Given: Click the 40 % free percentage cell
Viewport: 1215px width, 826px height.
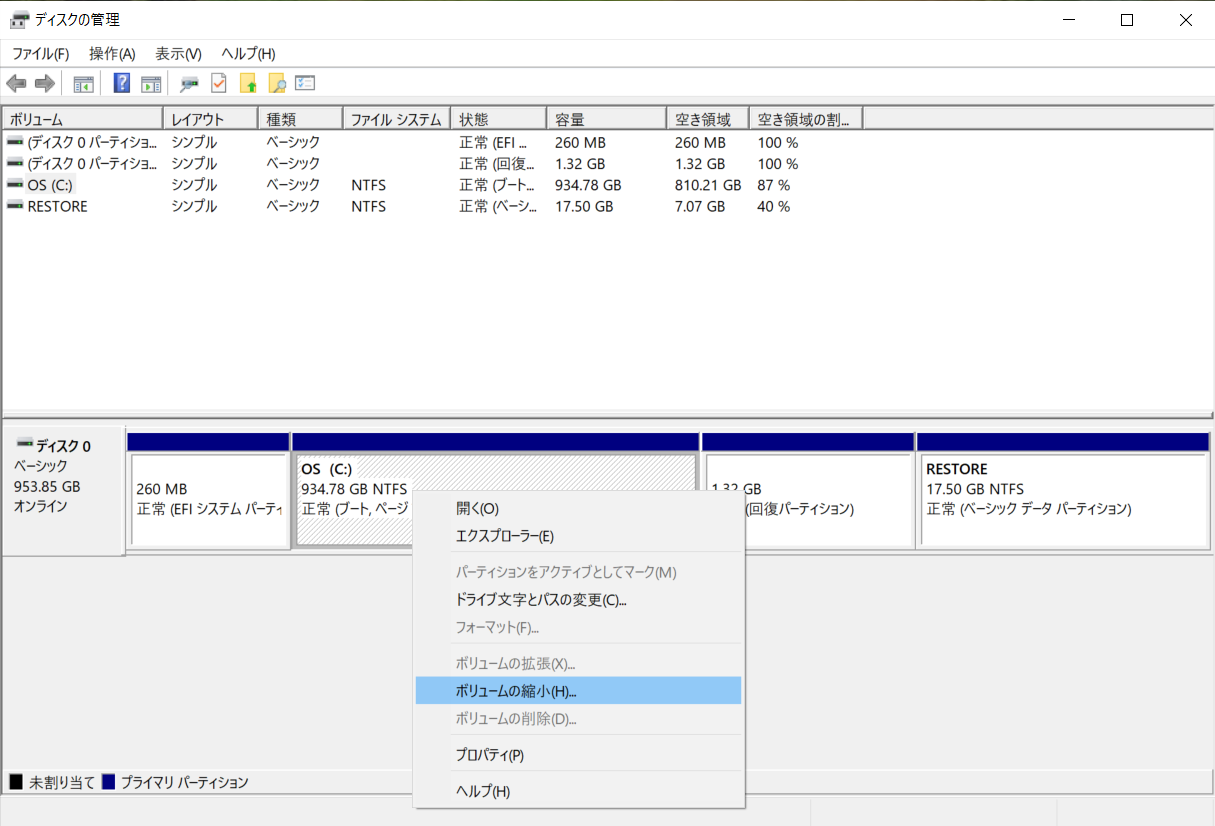Looking at the screenshot, I should (774, 206).
